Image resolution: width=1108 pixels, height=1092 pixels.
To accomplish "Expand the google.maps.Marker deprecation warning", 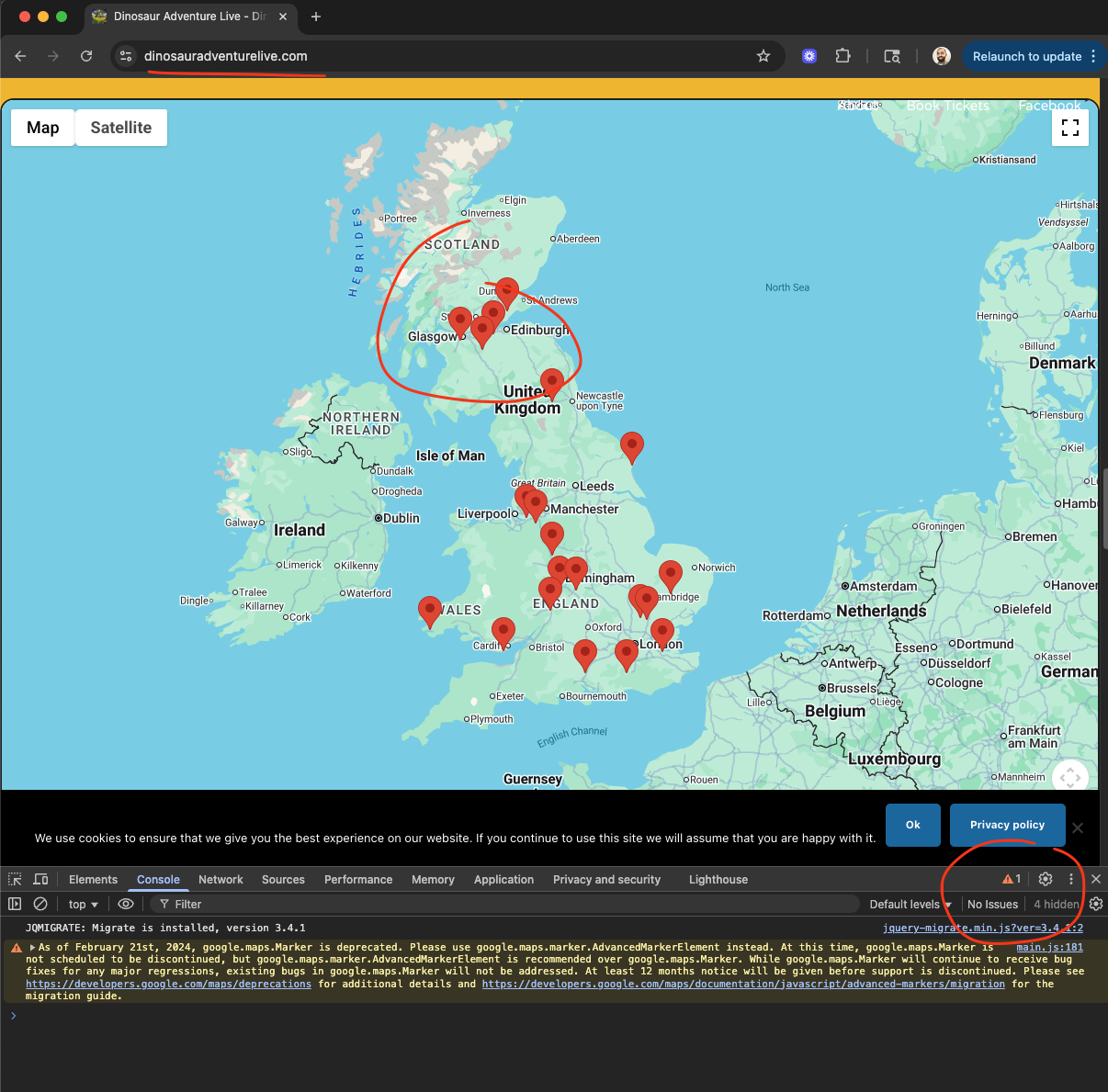I will [33, 947].
